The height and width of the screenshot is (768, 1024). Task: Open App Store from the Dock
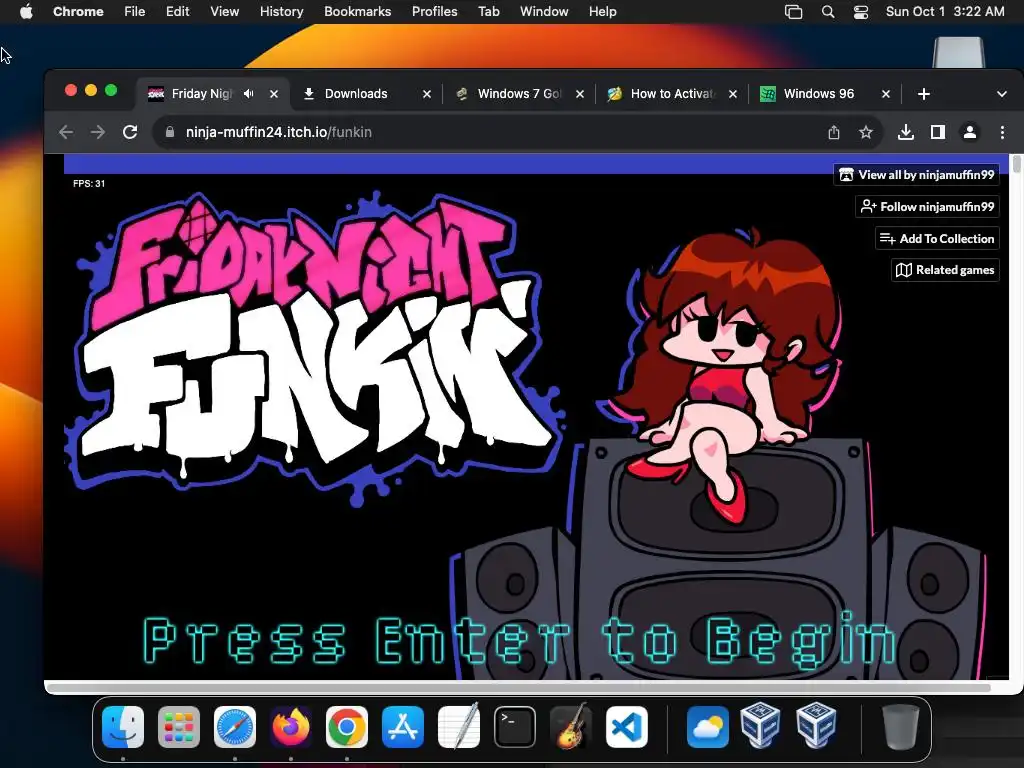pyautogui.click(x=403, y=727)
